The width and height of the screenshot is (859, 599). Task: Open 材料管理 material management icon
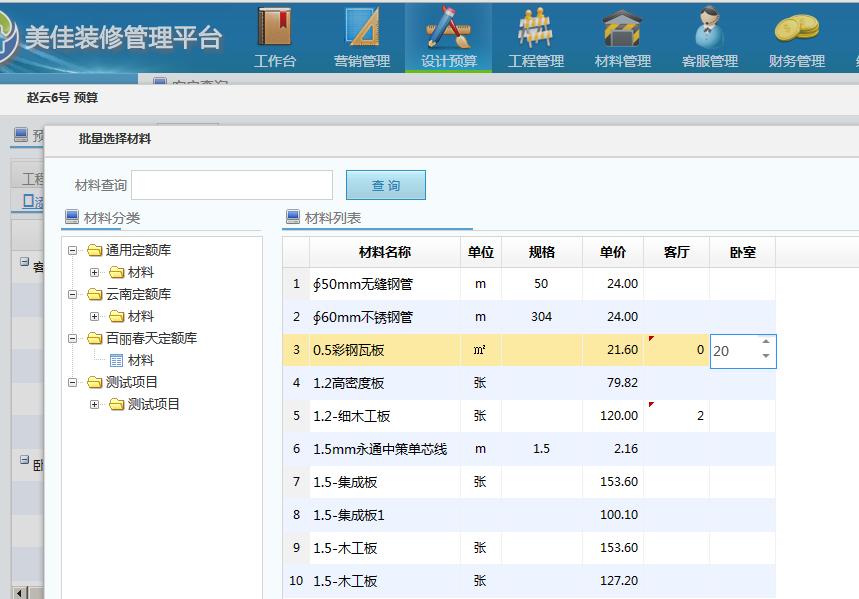pyautogui.click(x=622, y=38)
